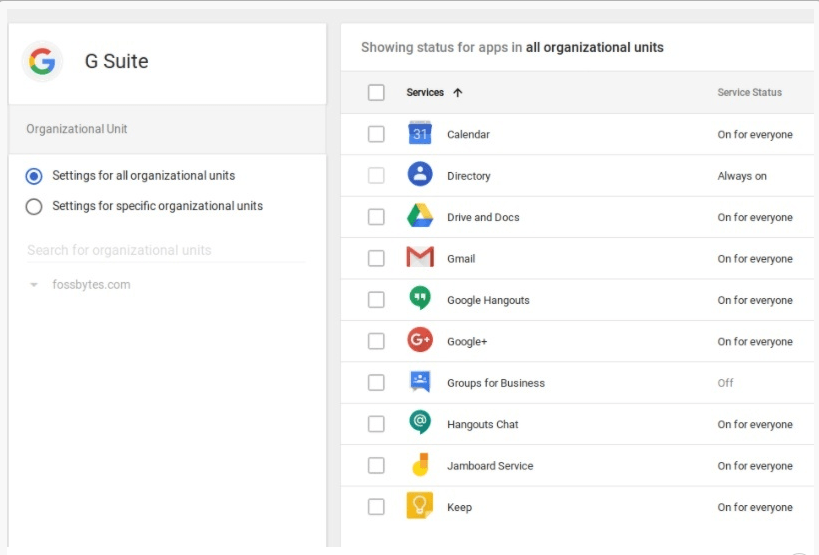Click the Gmail envelope icon

click(x=420, y=257)
